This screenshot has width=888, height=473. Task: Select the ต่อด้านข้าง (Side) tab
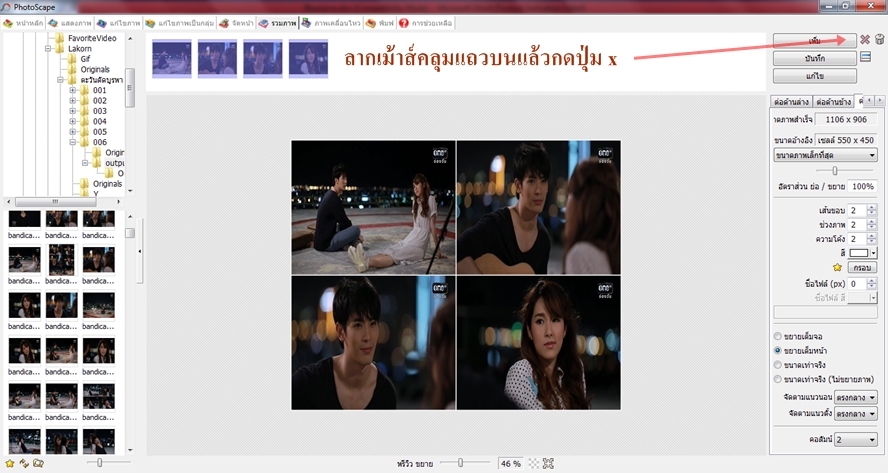click(833, 102)
